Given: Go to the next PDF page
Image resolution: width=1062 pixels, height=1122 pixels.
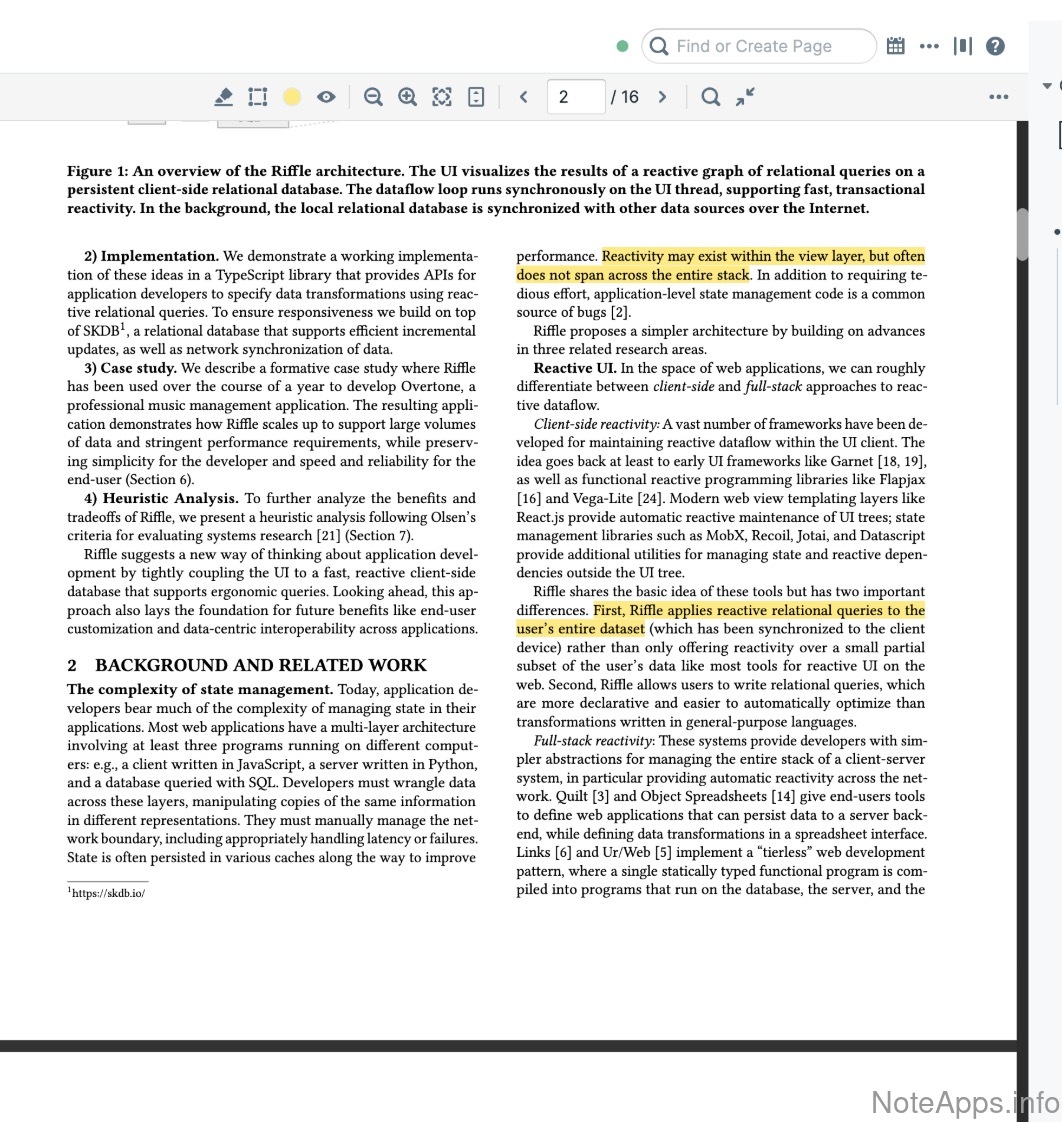Looking at the screenshot, I should [662, 97].
